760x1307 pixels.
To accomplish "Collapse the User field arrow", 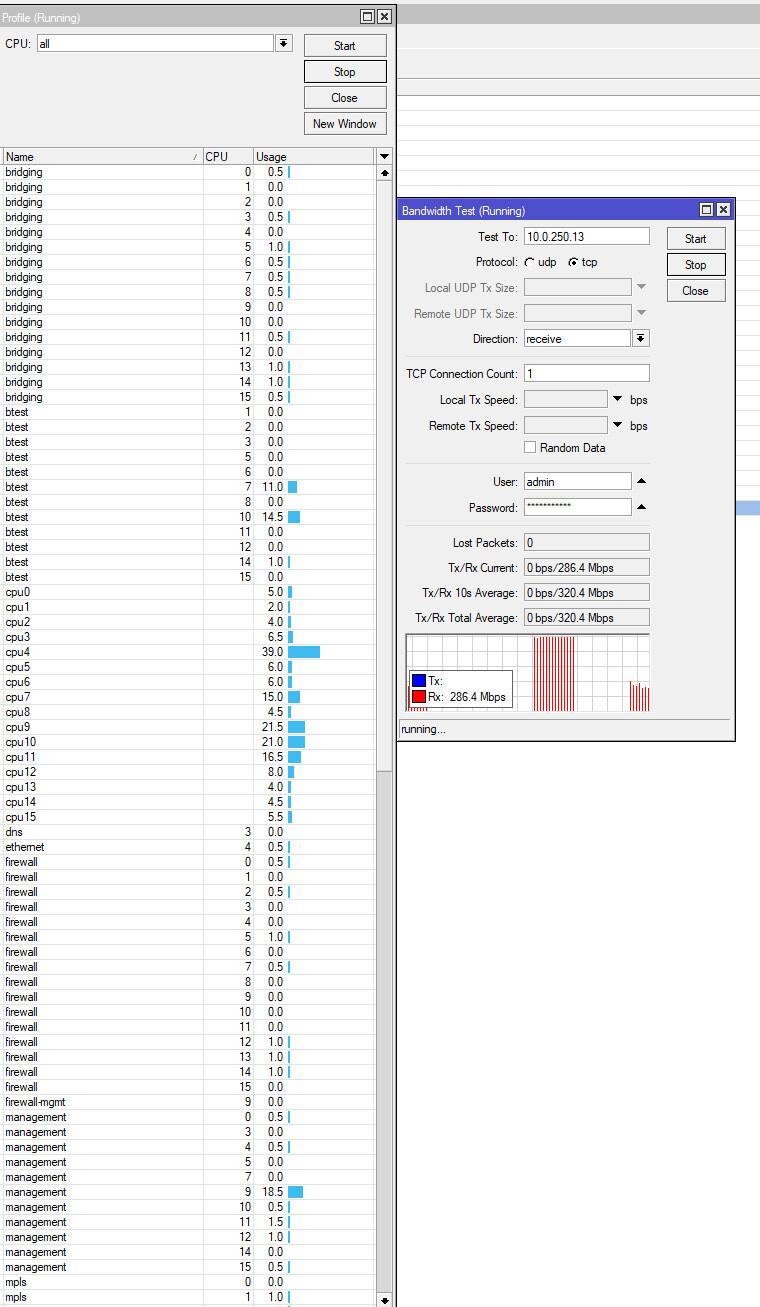I will [x=642, y=482].
